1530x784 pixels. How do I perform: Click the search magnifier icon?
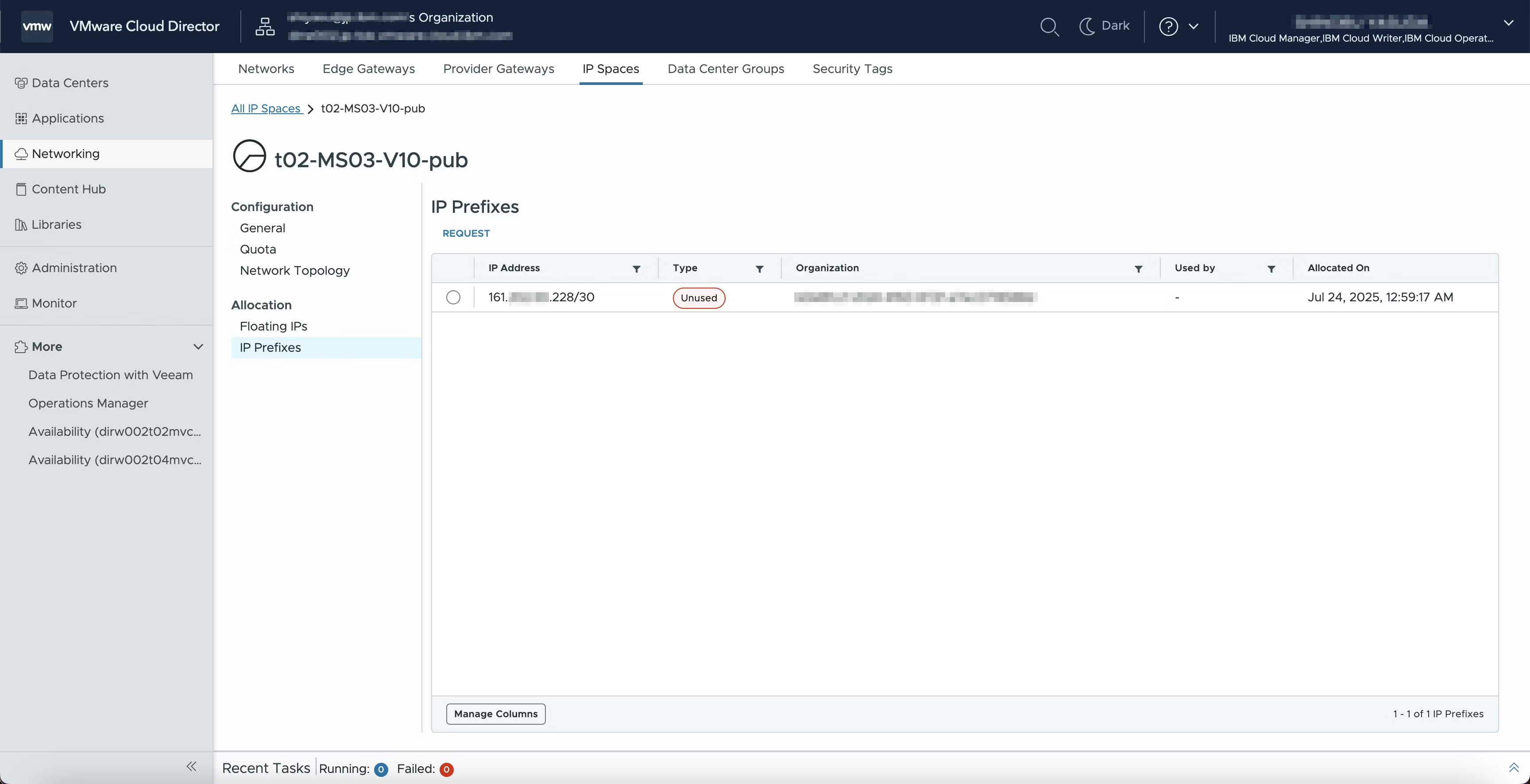tap(1049, 27)
